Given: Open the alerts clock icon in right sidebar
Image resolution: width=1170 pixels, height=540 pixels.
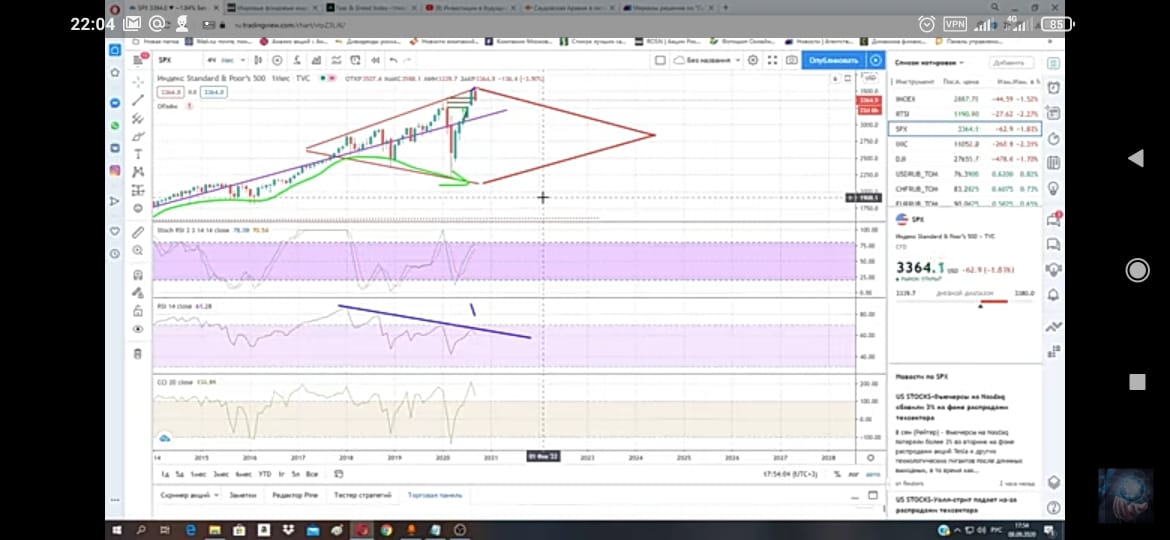Looking at the screenshot, I should click(1054, 88).
